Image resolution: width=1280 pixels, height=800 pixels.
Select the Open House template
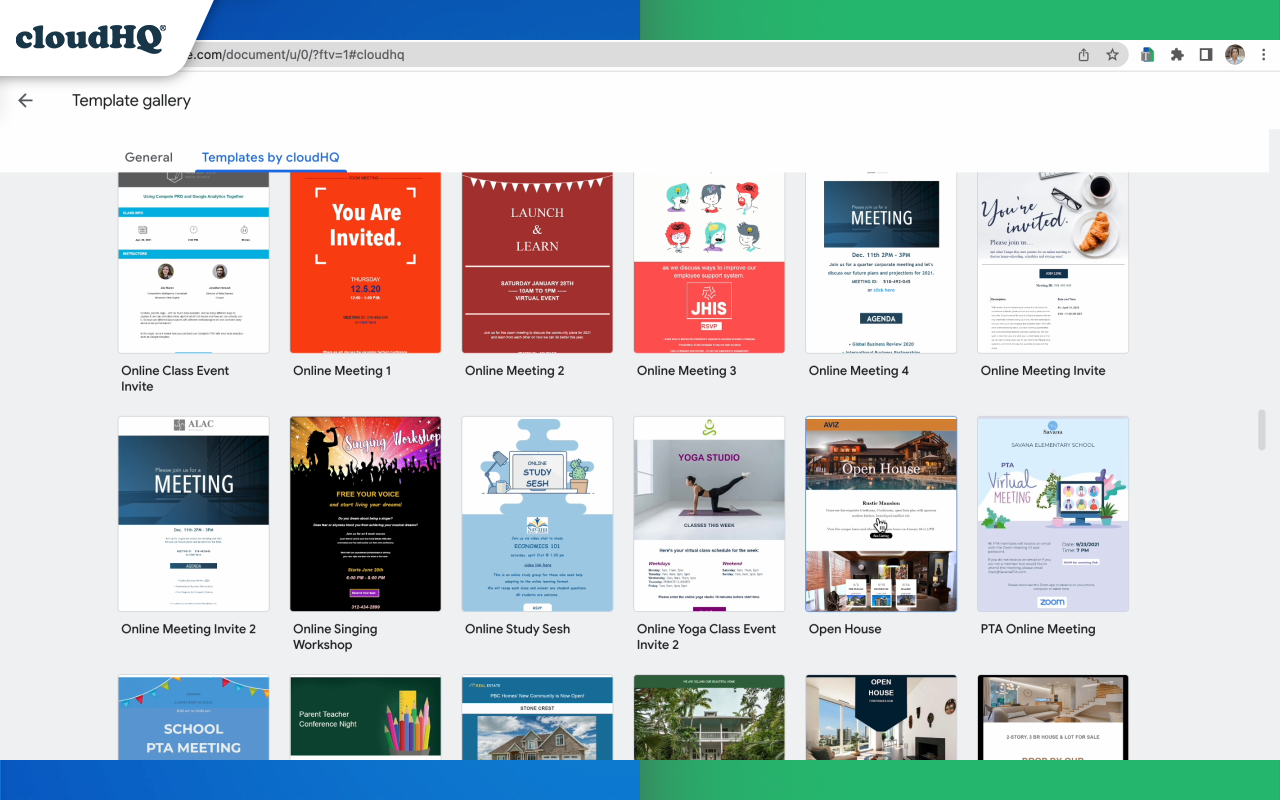(881, 513)
